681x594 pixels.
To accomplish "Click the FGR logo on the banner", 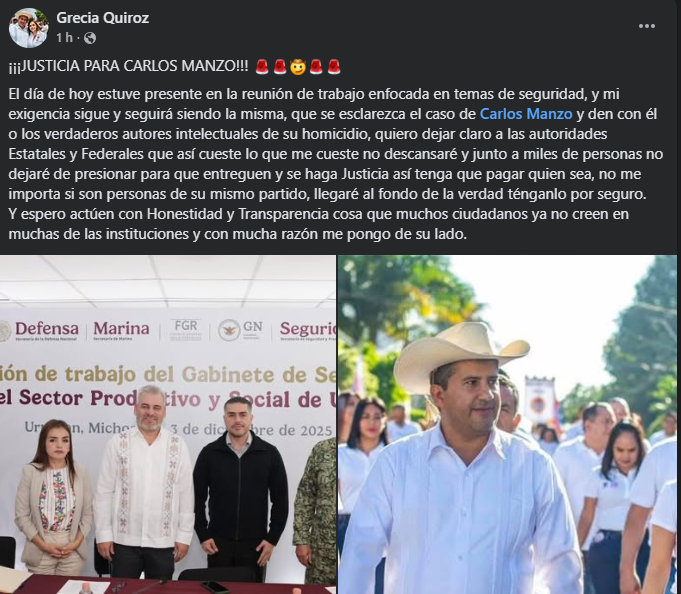I will click(x=185, y=330).
